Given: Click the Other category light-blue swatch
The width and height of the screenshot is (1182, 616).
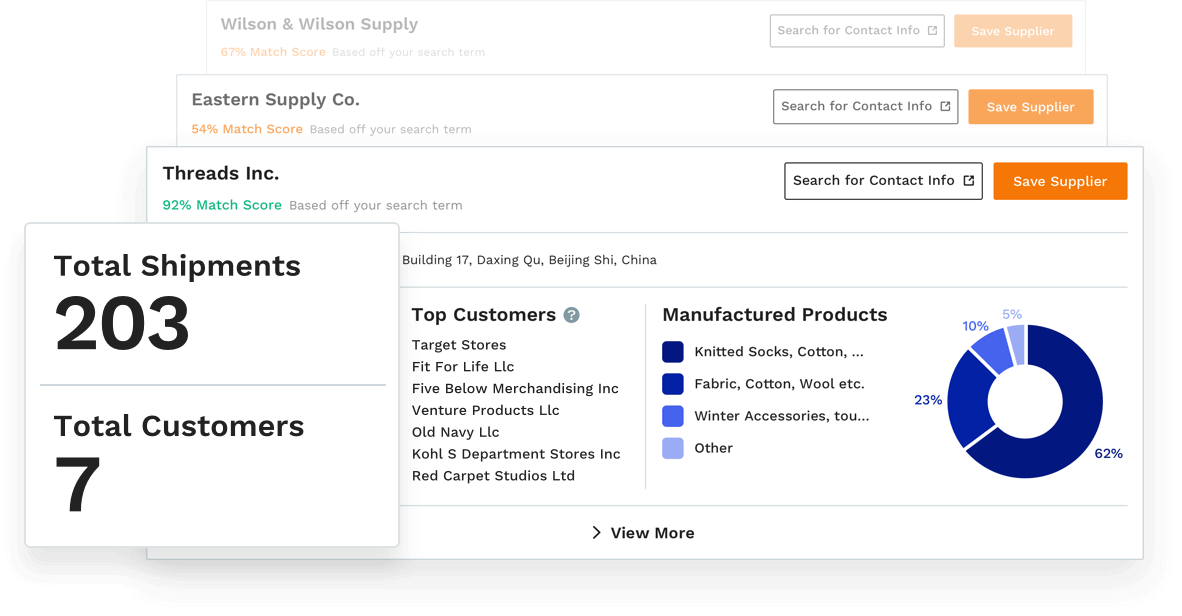Looking at the screenshot, I should pos(672,449).
